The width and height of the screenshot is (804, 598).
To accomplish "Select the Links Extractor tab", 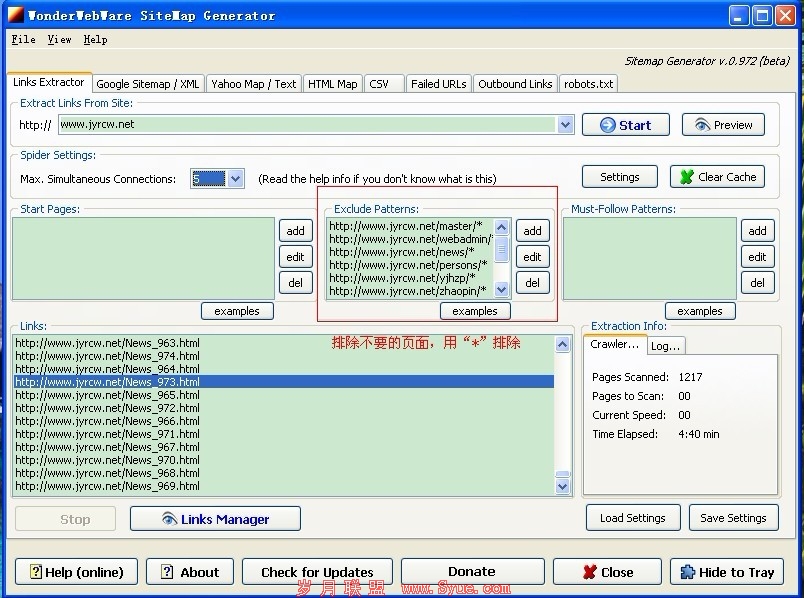I will click(x=49, y=82).
